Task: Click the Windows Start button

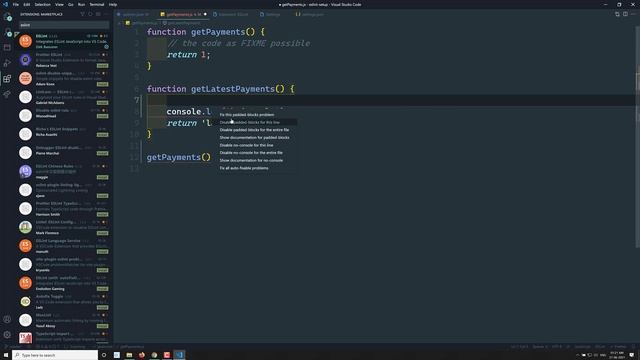Action: tap(6, 355)
